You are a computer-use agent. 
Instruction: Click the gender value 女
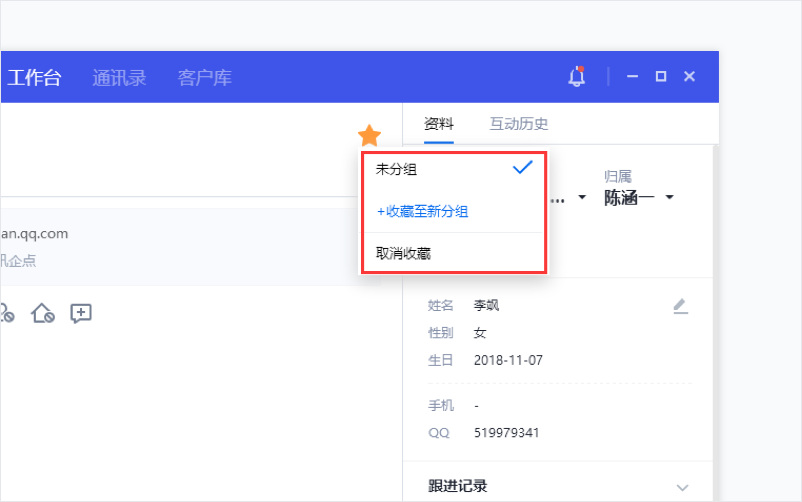(480, 333)
